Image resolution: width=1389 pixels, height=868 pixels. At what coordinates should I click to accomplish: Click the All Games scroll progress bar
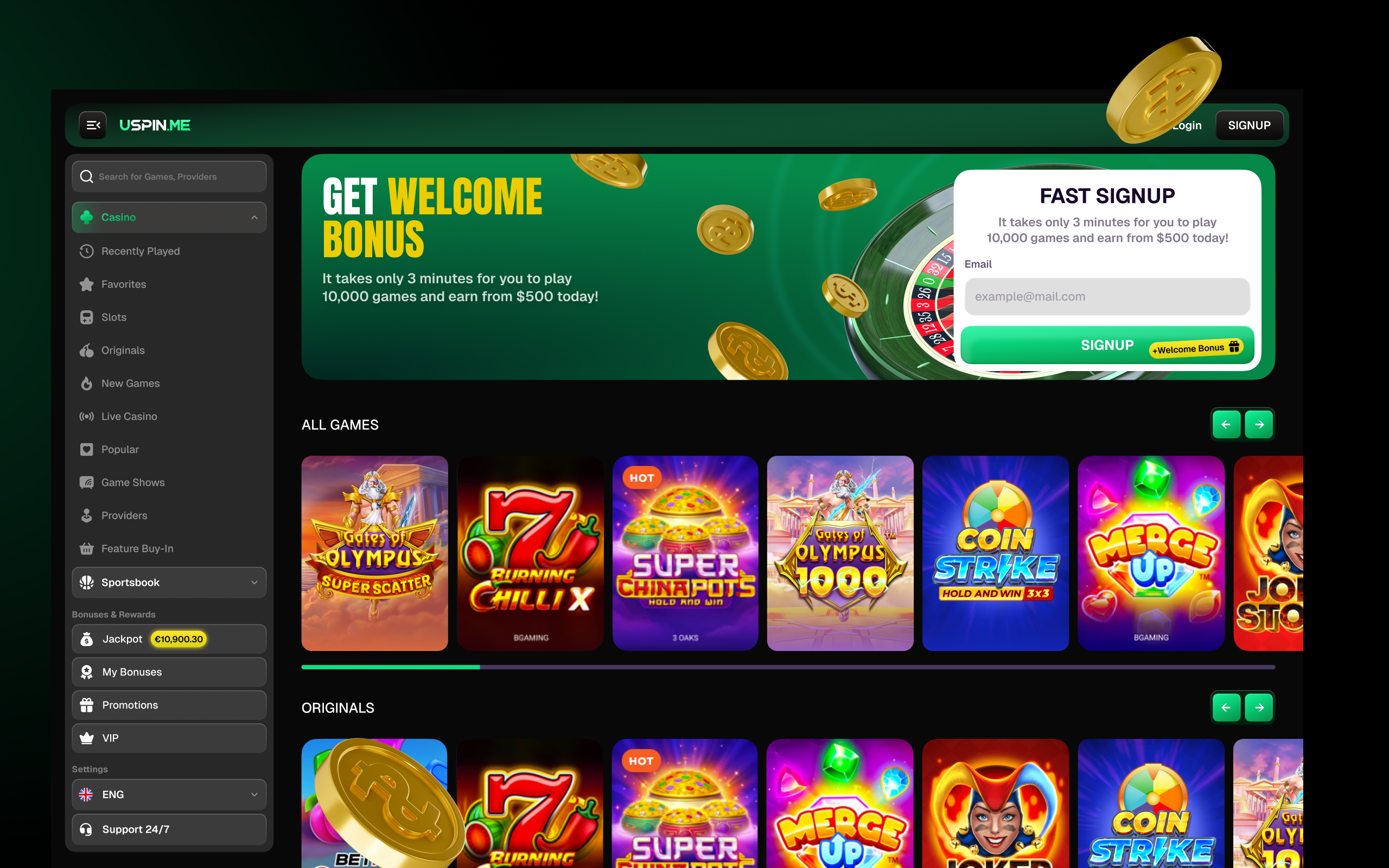coord(788,667)
